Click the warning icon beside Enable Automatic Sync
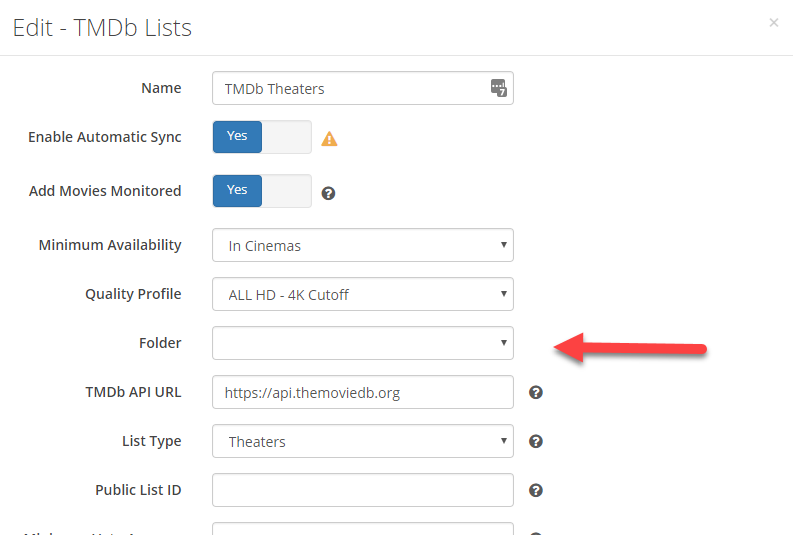This screenshot has height=535, width=793. click(329, 139)
